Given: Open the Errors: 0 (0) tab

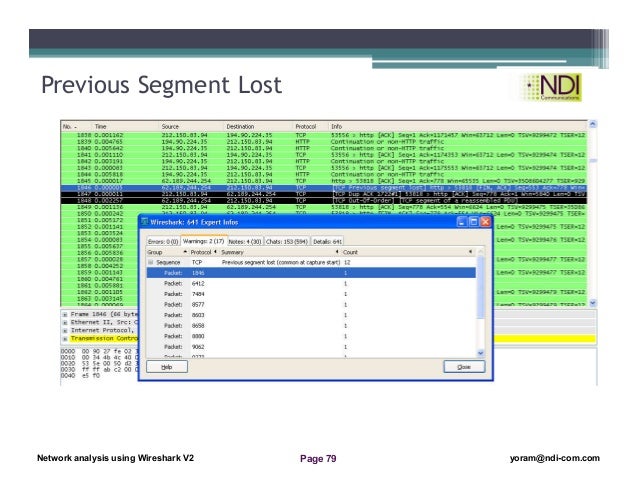Looking at the screenshot, I should click(x=163, y=242).
